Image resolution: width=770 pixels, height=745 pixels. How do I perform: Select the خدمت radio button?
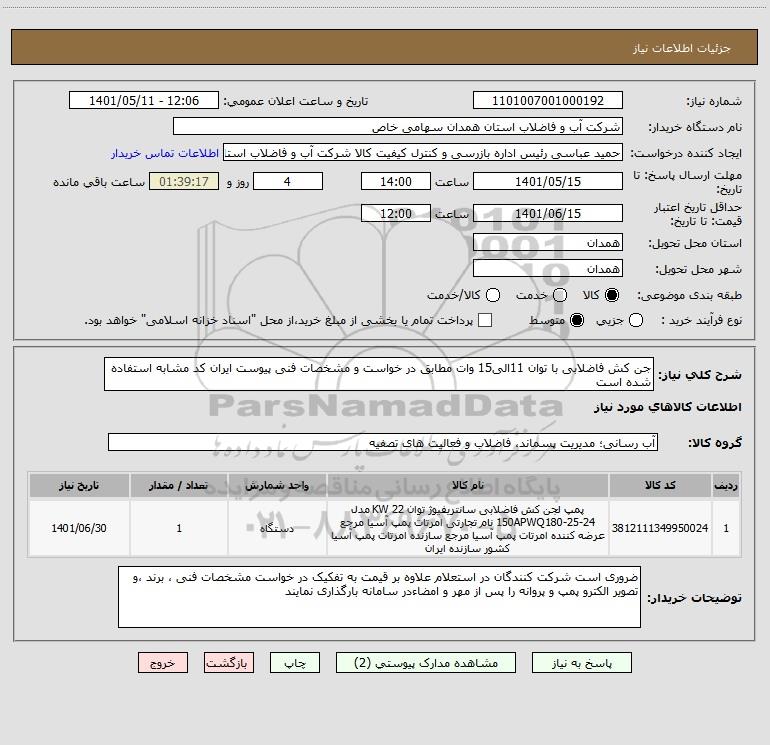(x=560, y=295)
